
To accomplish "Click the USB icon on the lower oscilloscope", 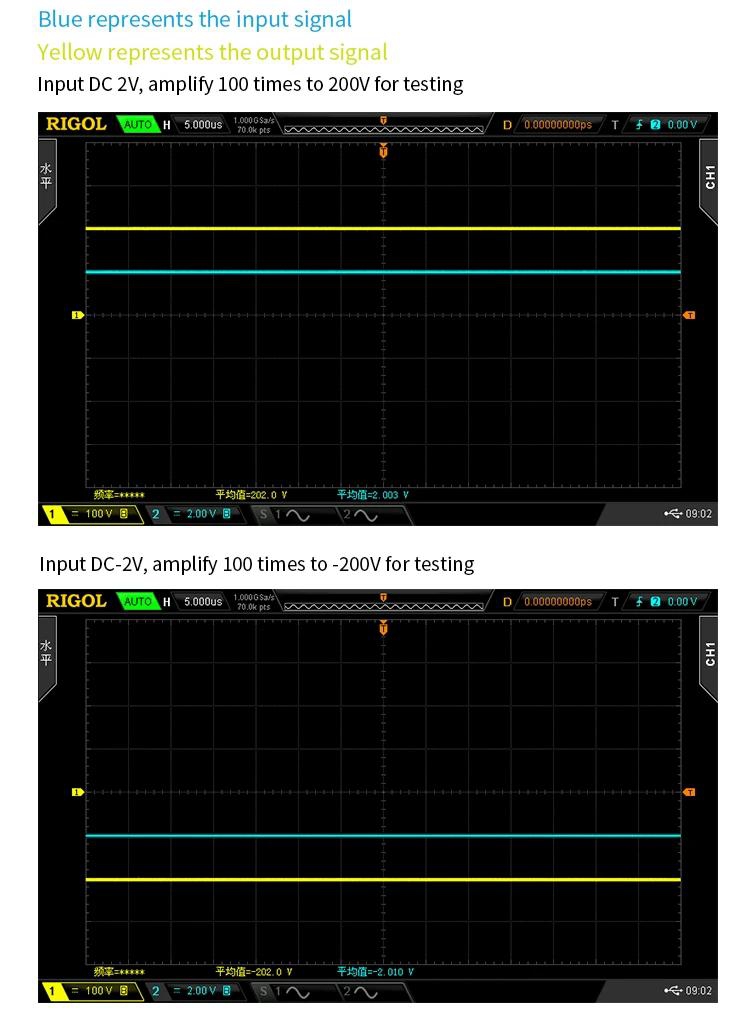I will (x=673, y=991).
